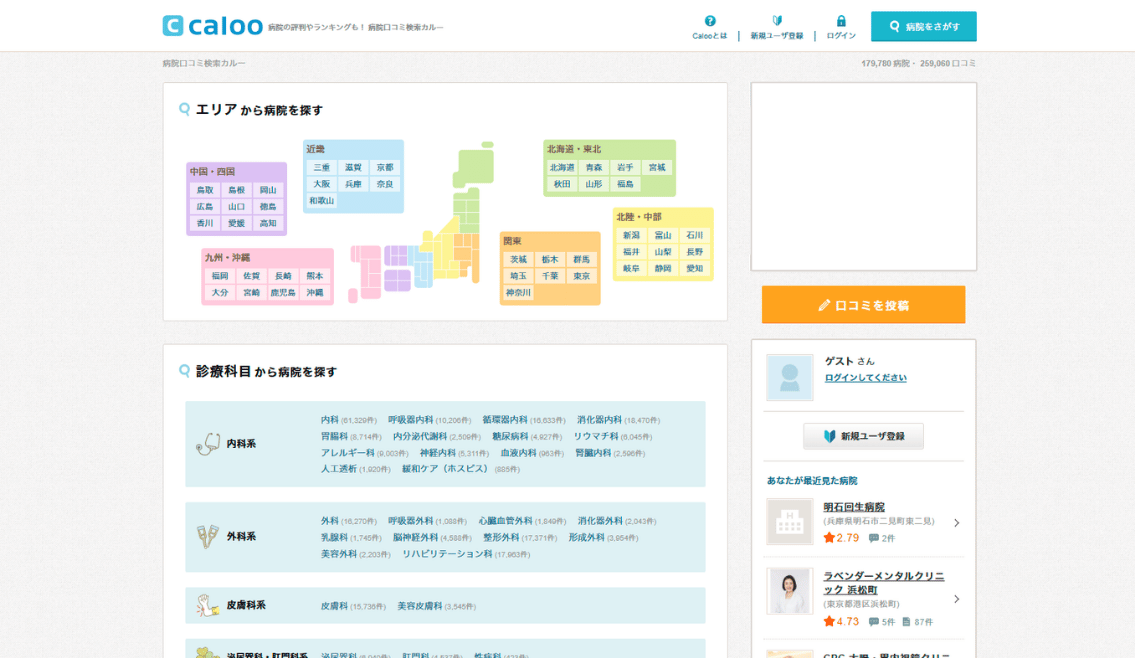Click the ラベンダーメンタルクリニック doctor thumbnail
1136x658 pixels.
[789, 591]
